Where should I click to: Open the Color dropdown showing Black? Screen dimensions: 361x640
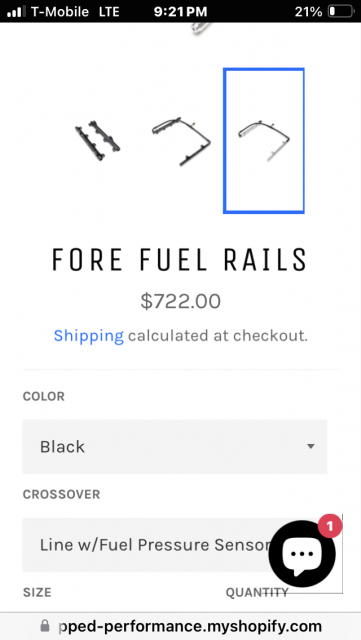(x=175, y=447)
